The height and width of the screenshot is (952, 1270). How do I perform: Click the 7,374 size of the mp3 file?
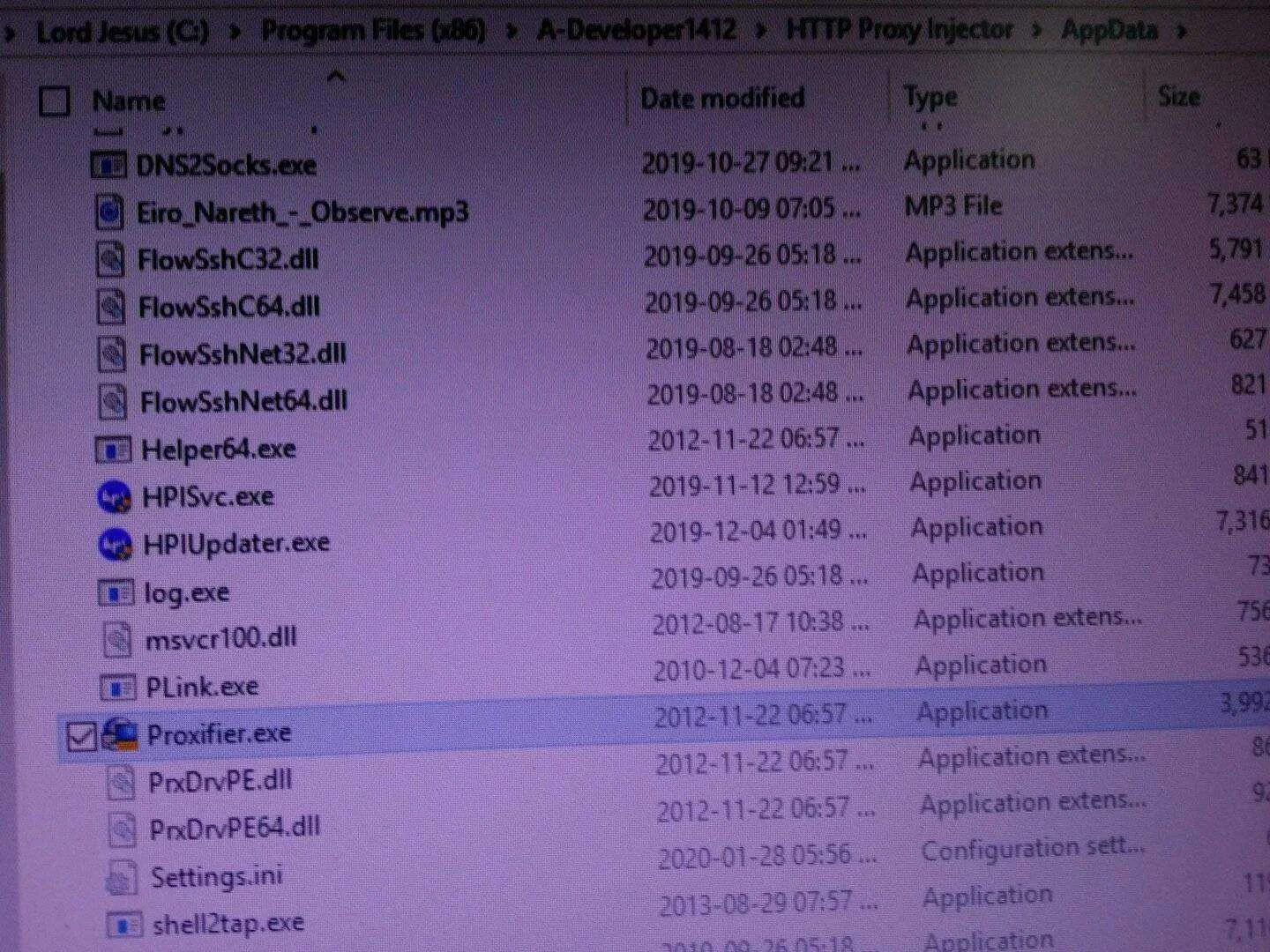[1235, 204]
